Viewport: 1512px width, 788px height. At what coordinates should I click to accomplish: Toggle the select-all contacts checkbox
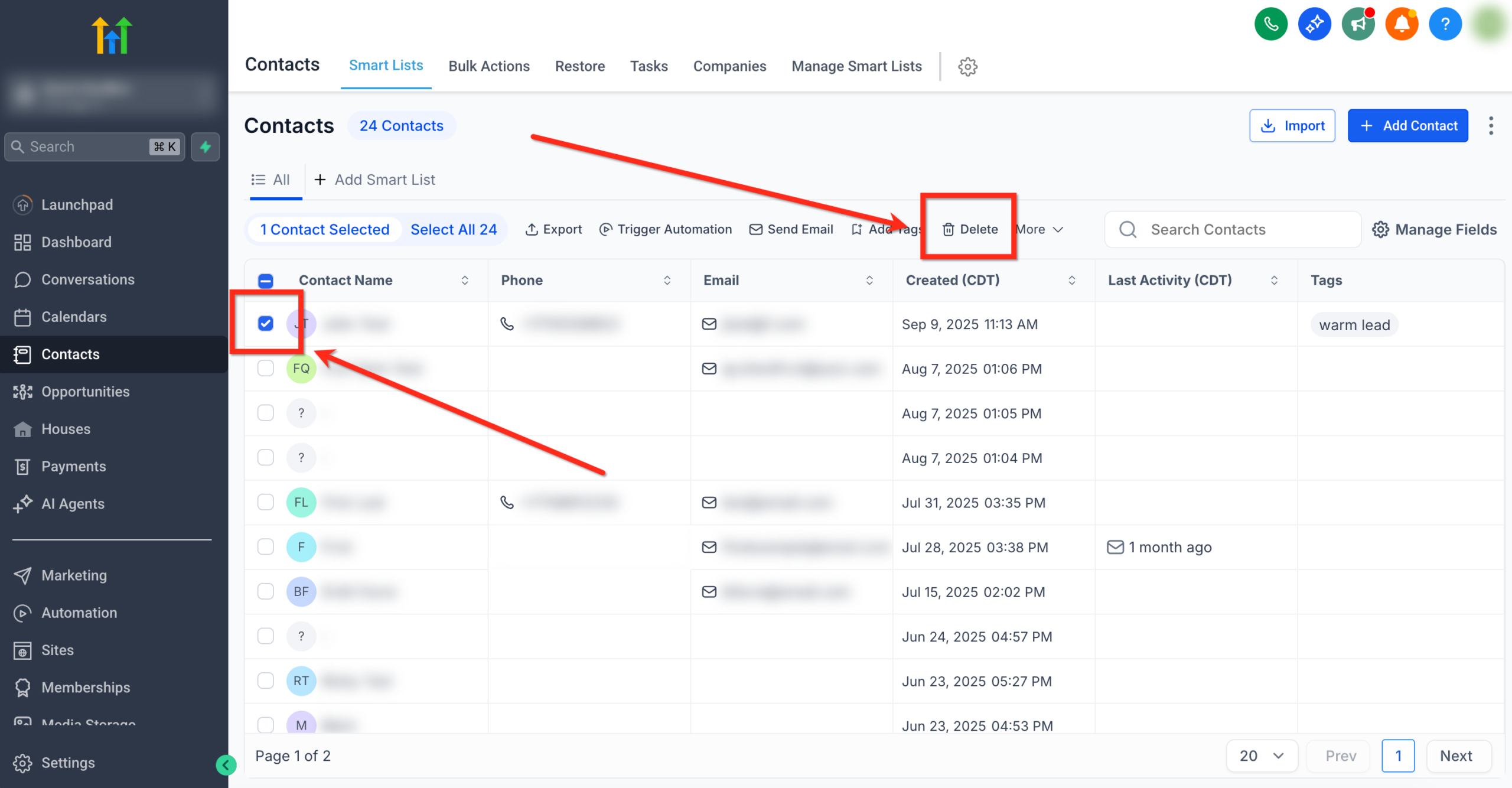pos(265,281)
